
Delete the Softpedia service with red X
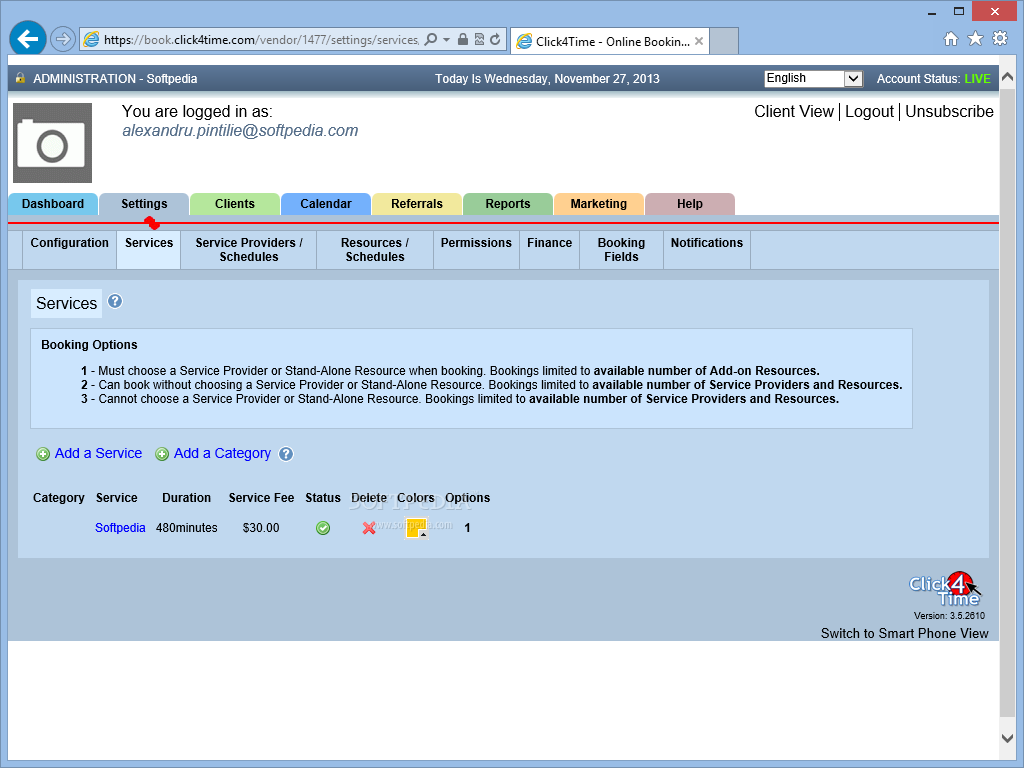click(369, 528)
